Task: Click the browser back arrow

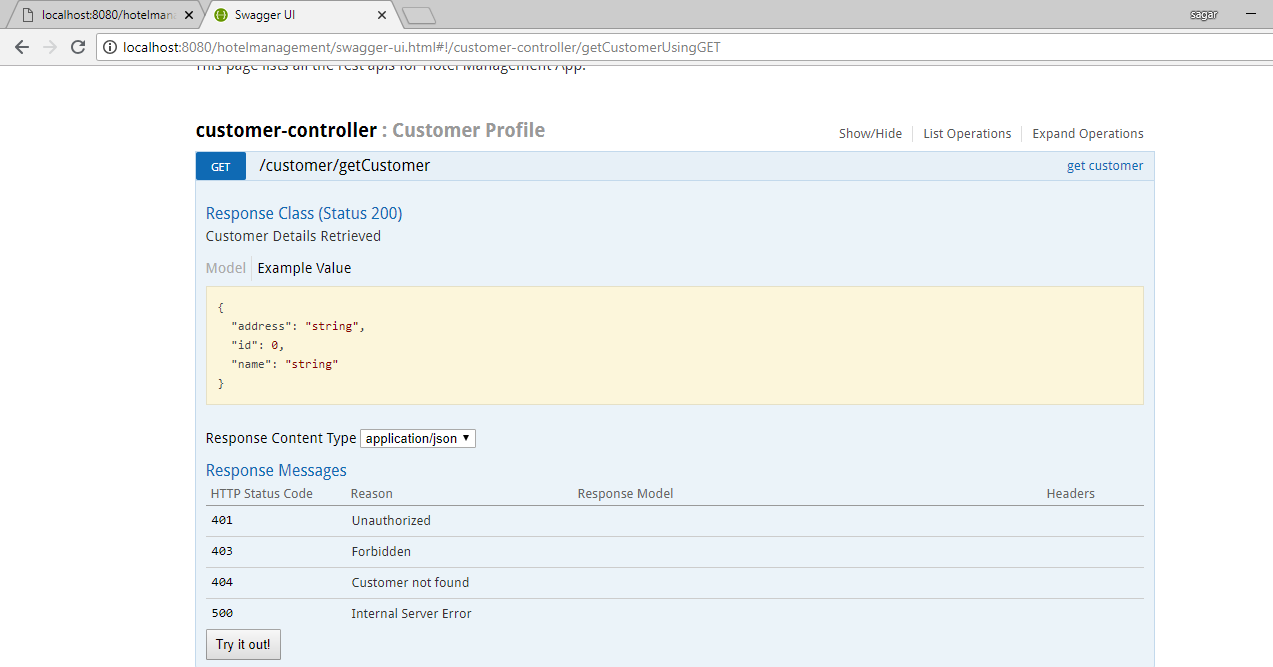Action: [22, 47]
